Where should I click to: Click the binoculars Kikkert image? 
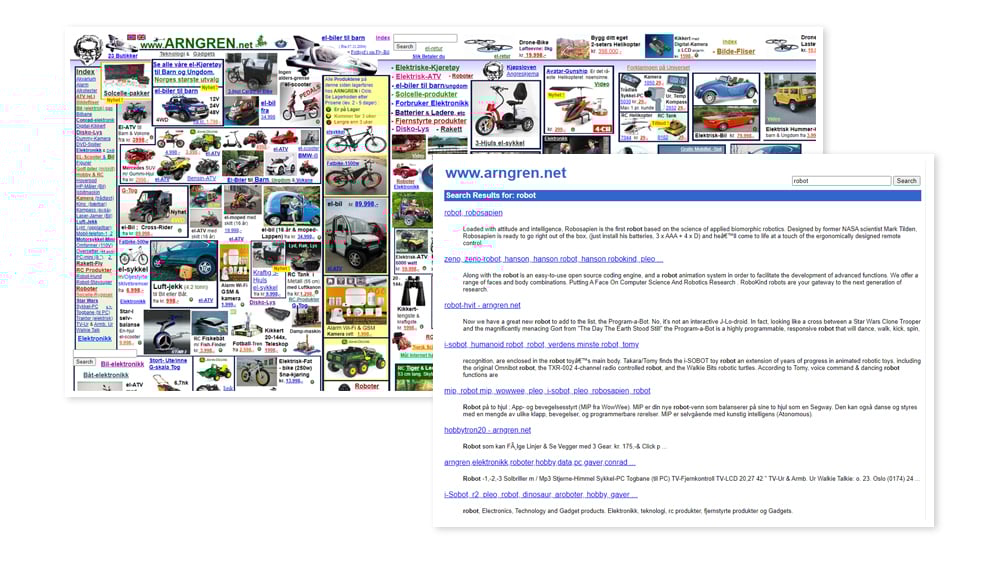coord(414,289)
